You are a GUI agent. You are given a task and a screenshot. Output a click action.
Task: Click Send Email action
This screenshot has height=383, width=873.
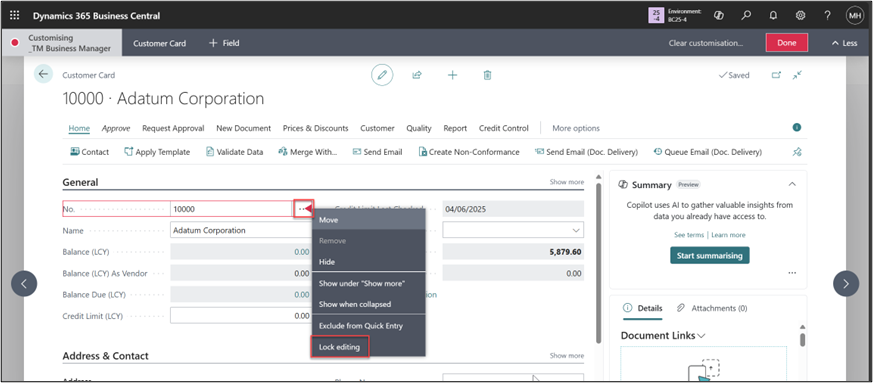point(377,152)
